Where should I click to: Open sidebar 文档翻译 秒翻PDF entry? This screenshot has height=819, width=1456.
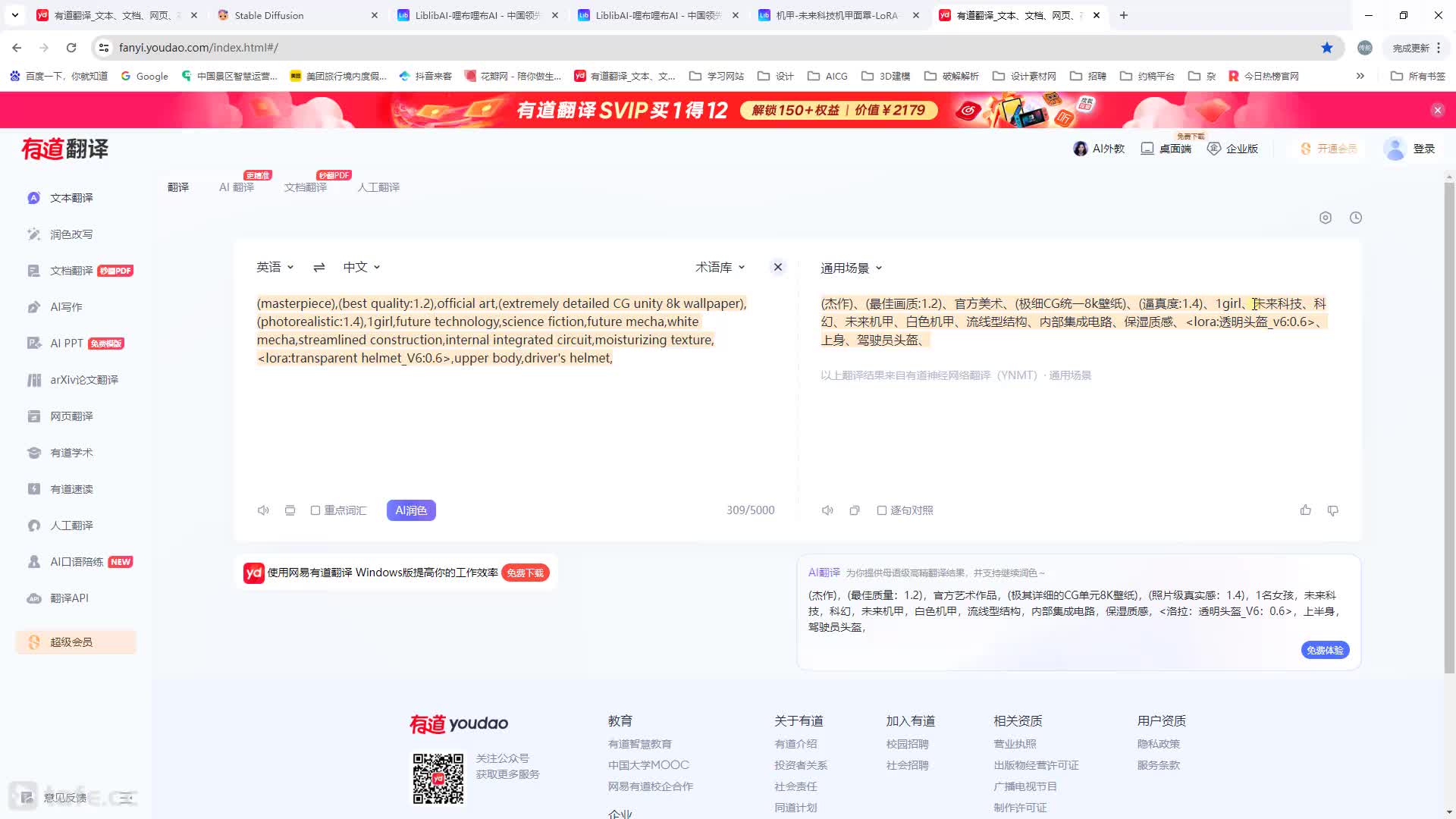pyautogui.click(x=80, y=271)
